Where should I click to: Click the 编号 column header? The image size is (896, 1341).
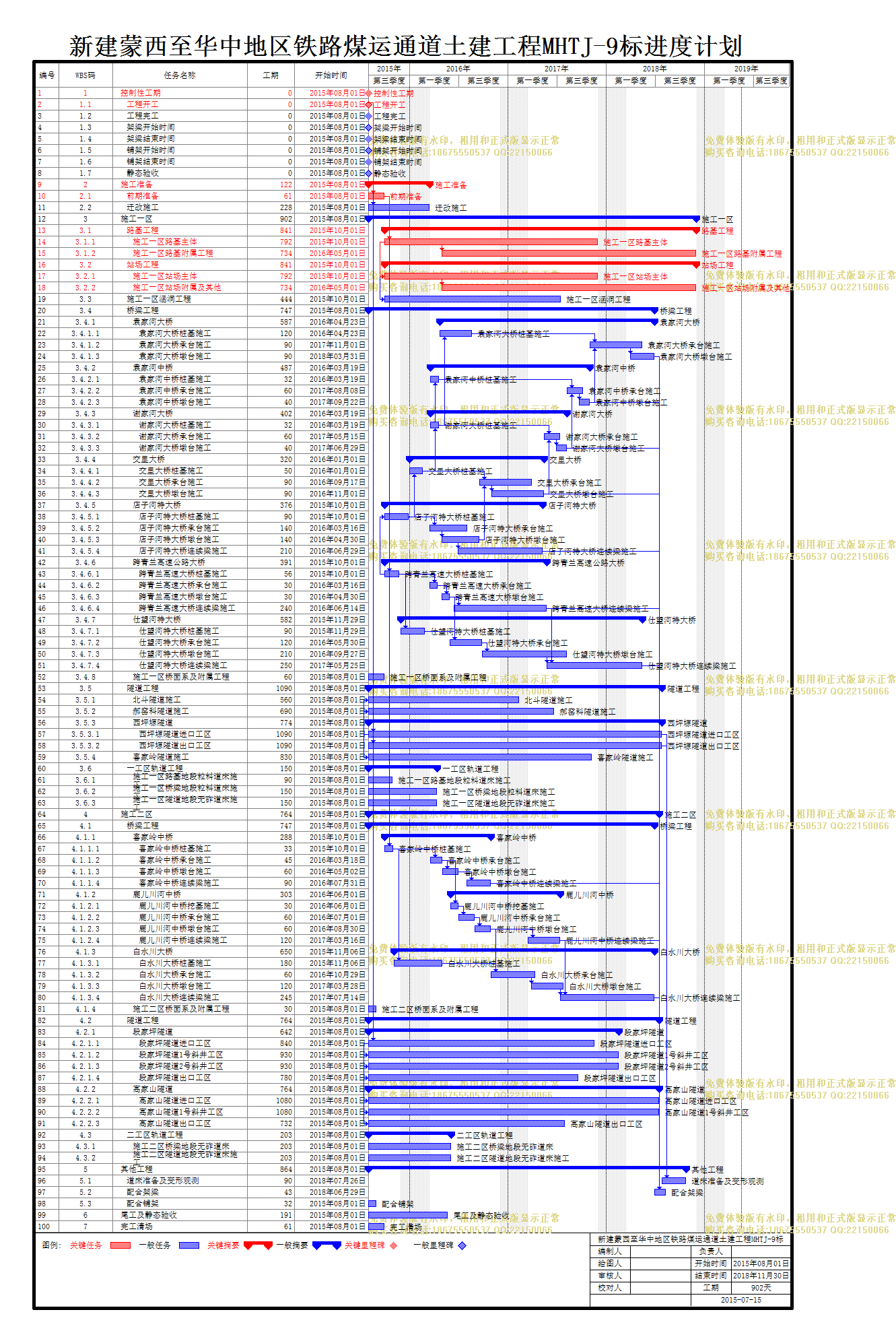pyautogui.click(x=47, y=75)
